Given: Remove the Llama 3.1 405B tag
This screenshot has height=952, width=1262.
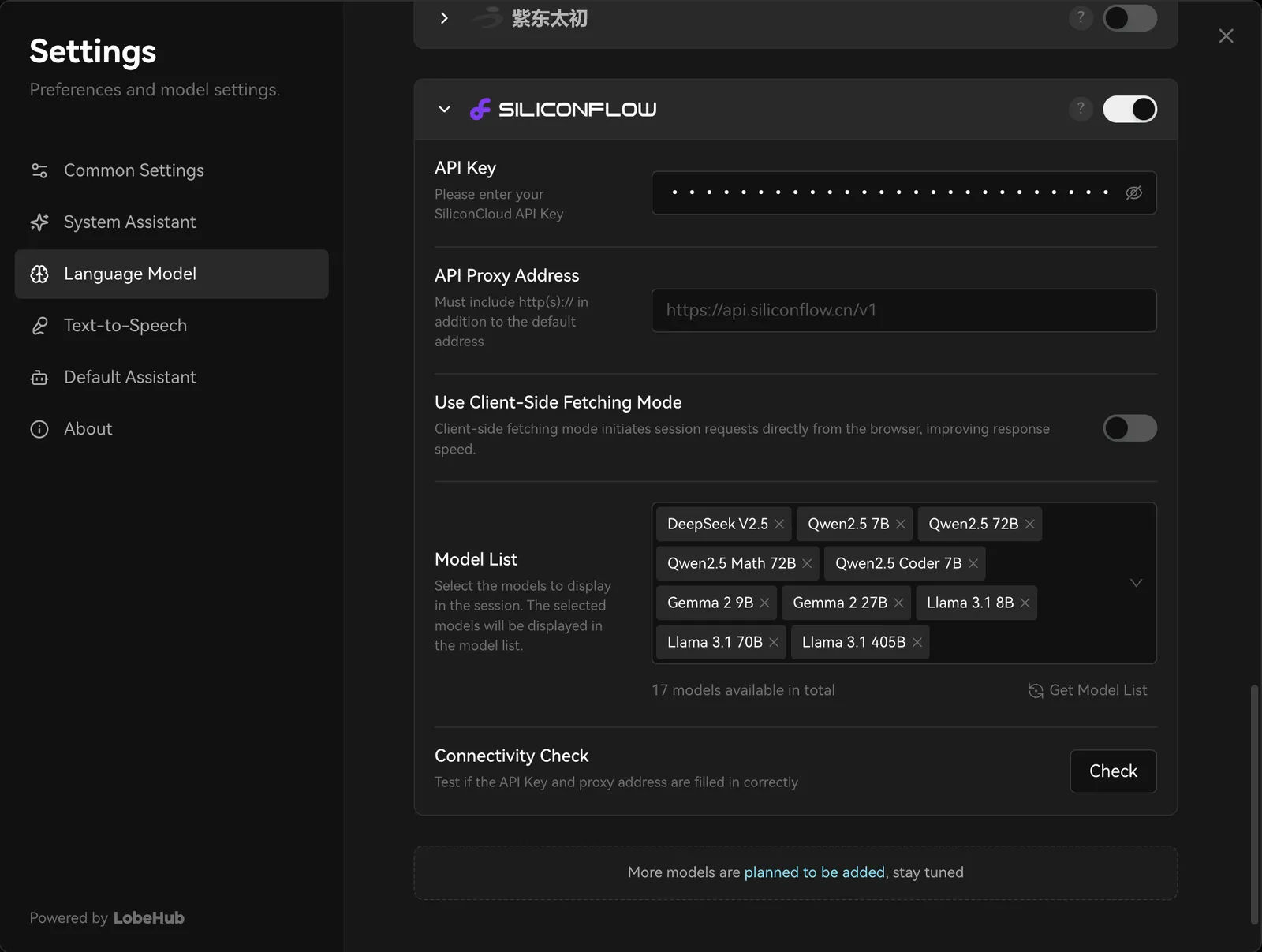Looking at the screenshot, I should point(917,642).
